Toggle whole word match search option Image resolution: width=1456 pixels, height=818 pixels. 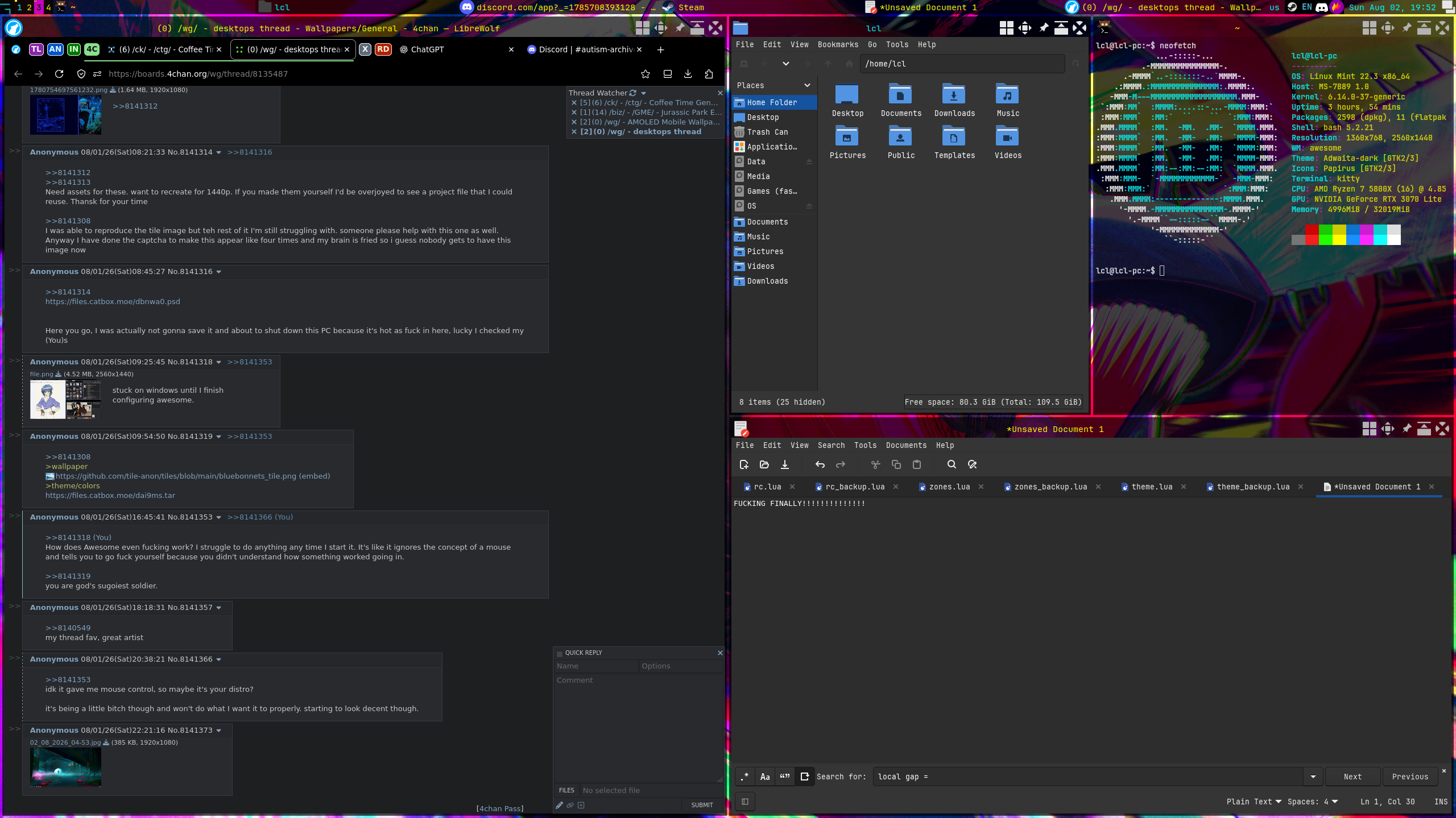point(785,777)
